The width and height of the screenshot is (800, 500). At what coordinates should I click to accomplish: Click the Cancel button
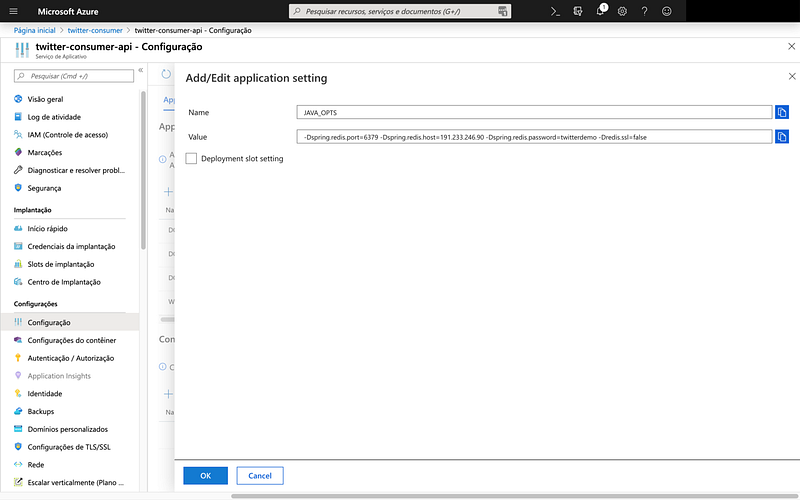pos(260,476)
